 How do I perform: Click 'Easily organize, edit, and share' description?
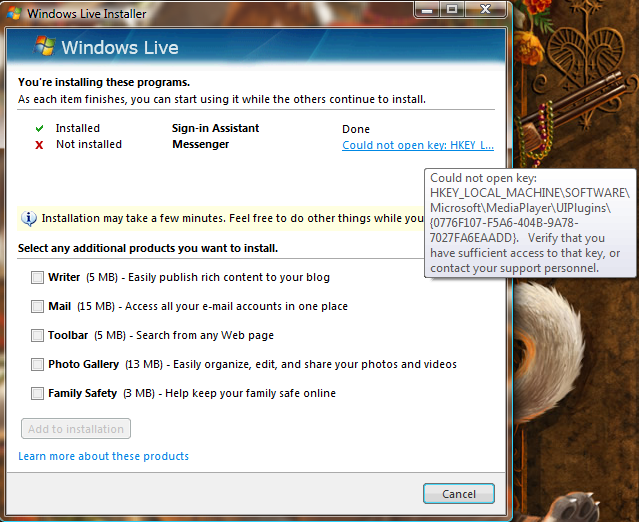(x=315, y=364)
